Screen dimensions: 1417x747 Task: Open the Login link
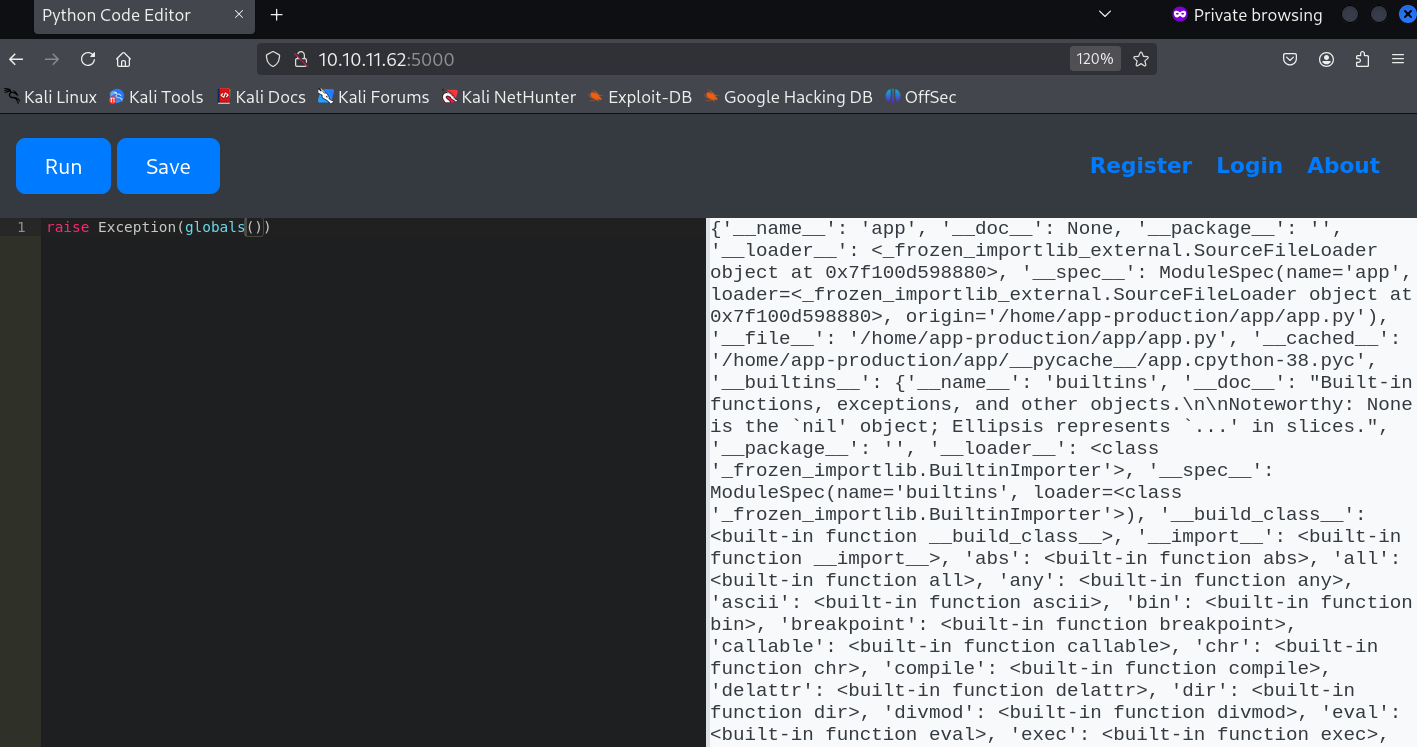pyautogui.click(x=1249, y=166)
